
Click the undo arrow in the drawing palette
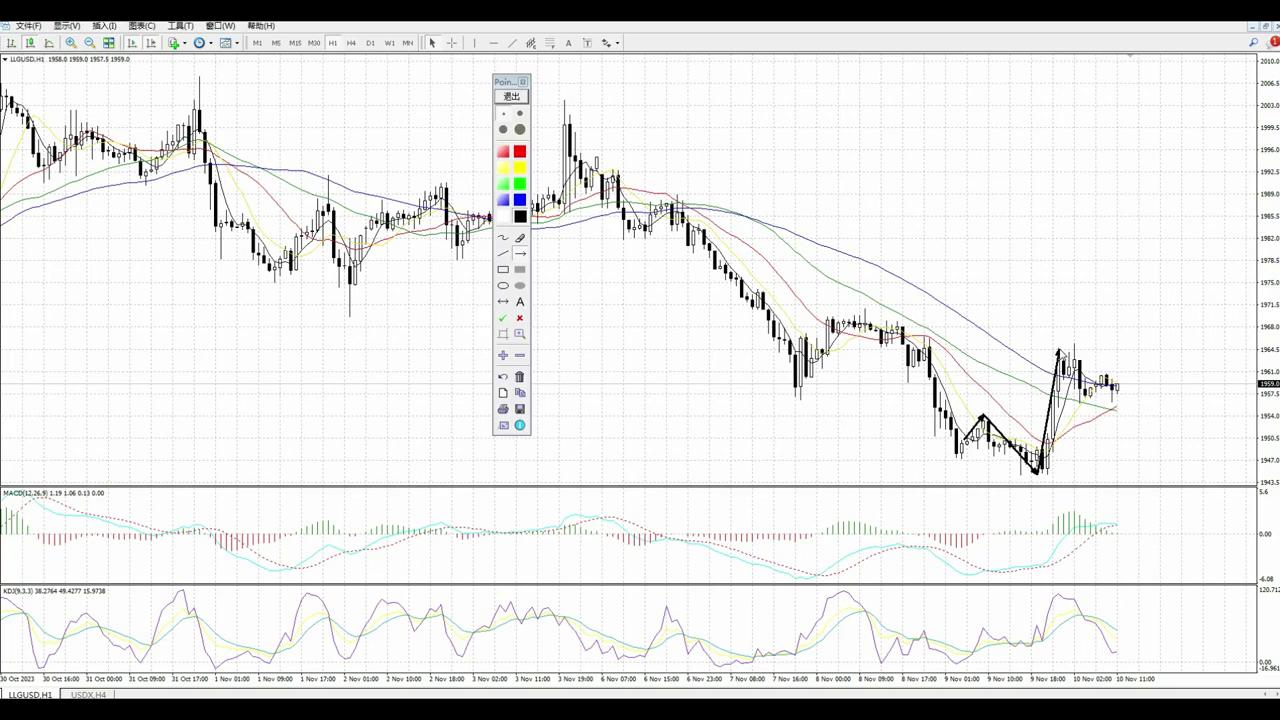503,377
